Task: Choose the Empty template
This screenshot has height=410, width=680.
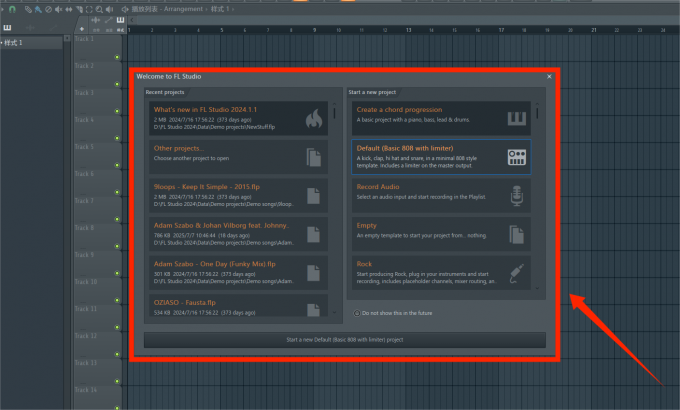Action: (441, 234)
